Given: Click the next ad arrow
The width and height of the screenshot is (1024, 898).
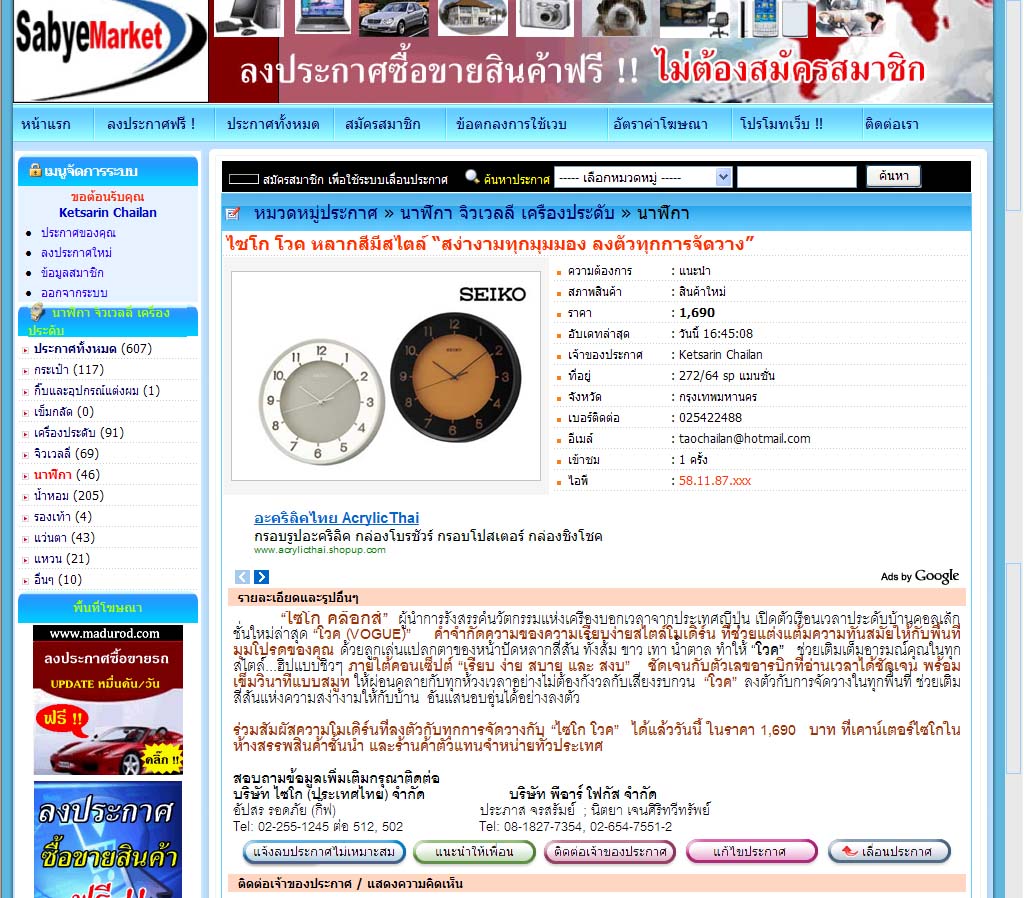Looking at the screenshot, I should click(261, 577).
